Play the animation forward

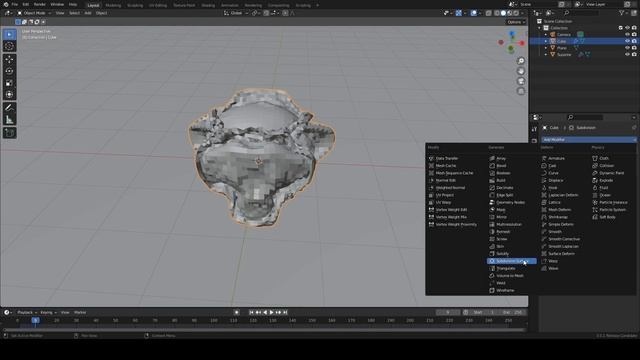tap(271, 313)
